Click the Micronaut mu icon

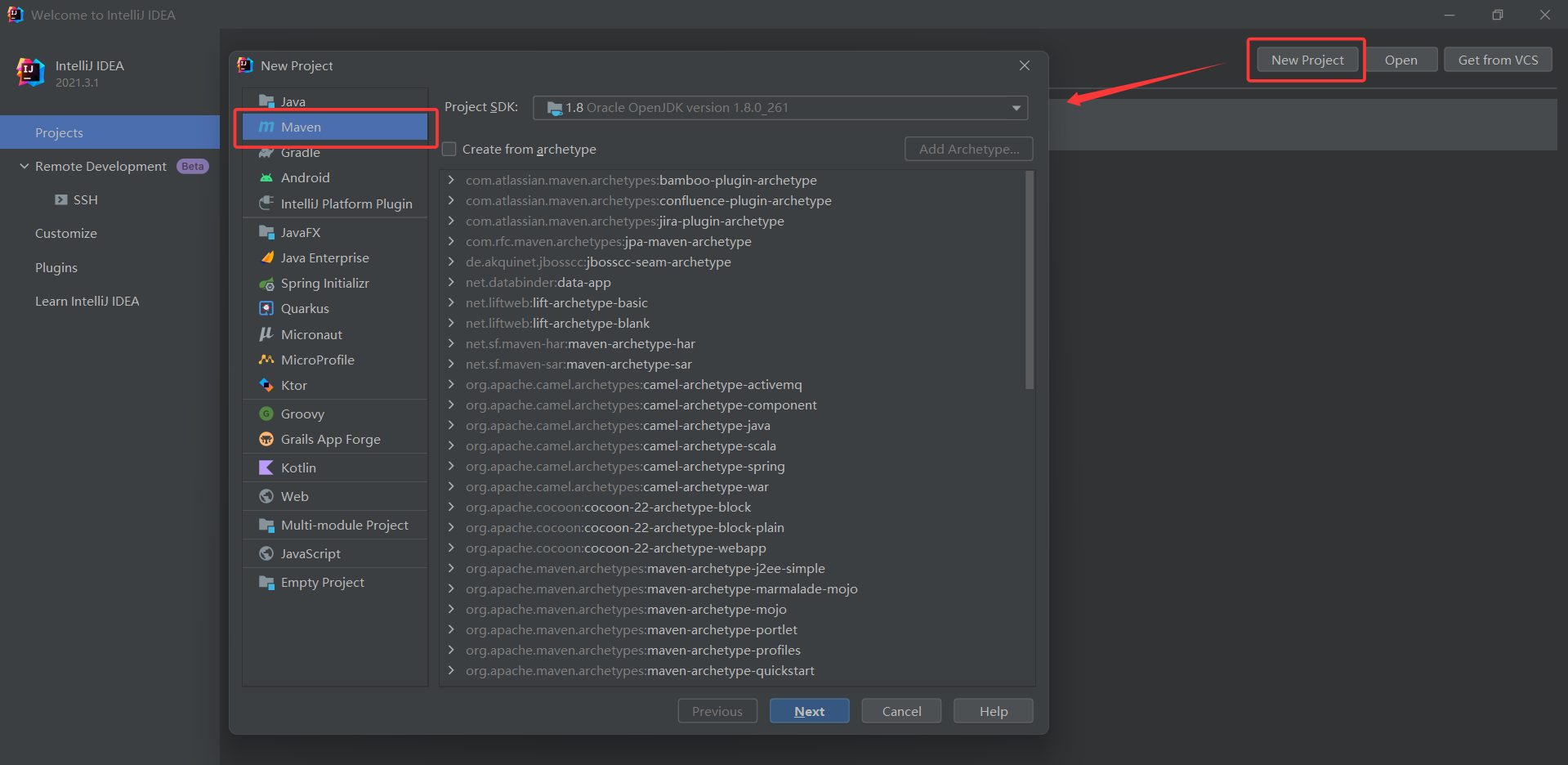[x=266, y=334]
